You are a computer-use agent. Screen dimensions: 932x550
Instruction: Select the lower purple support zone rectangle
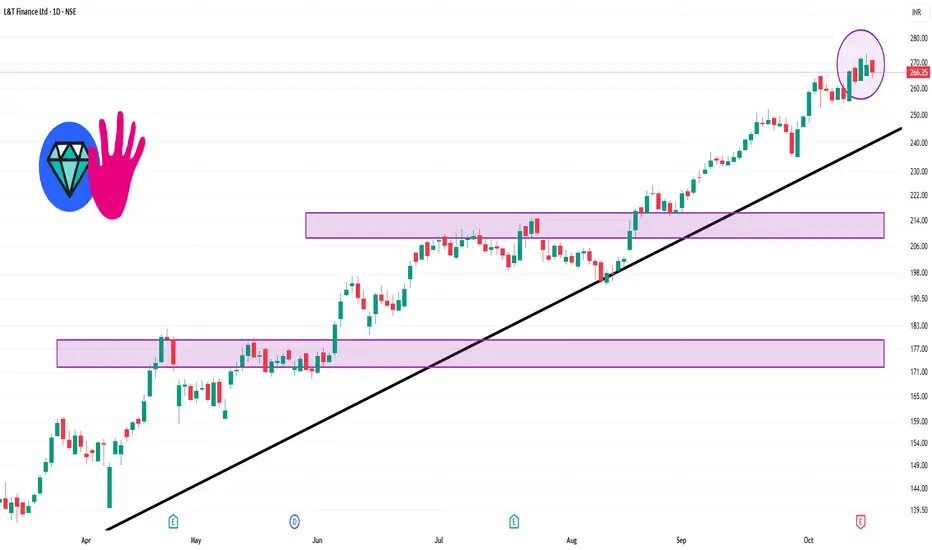click(470, 353)
